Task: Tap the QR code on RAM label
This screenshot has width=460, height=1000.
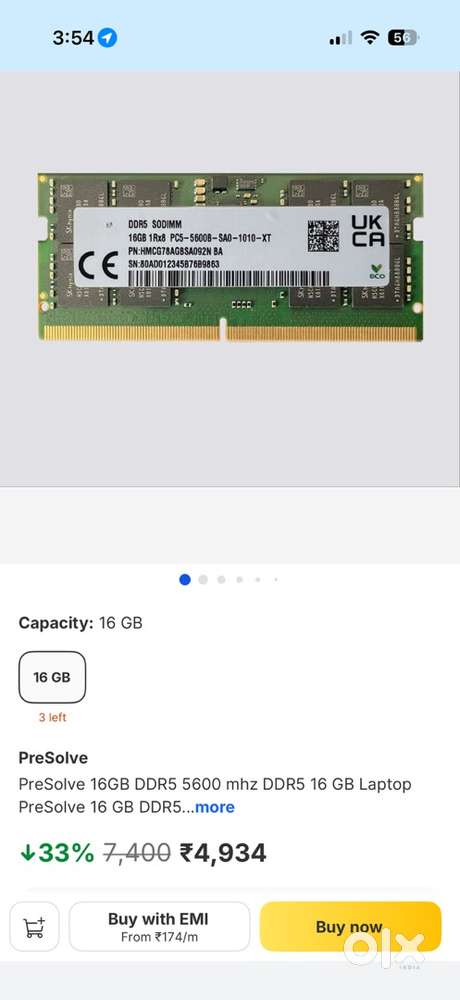Action: (323, 236)
